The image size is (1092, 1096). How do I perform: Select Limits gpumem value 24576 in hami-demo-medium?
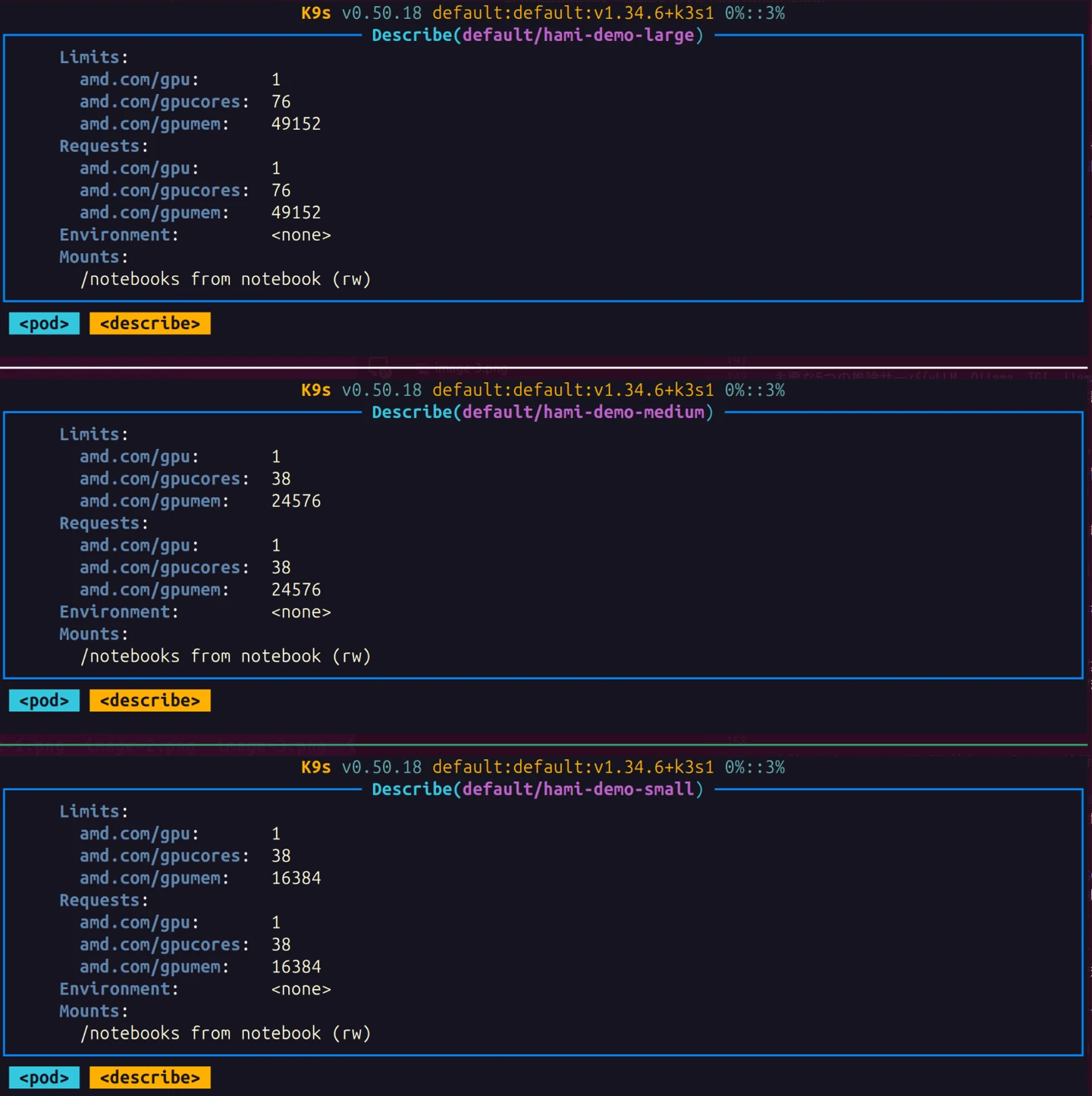click(297, 501)
